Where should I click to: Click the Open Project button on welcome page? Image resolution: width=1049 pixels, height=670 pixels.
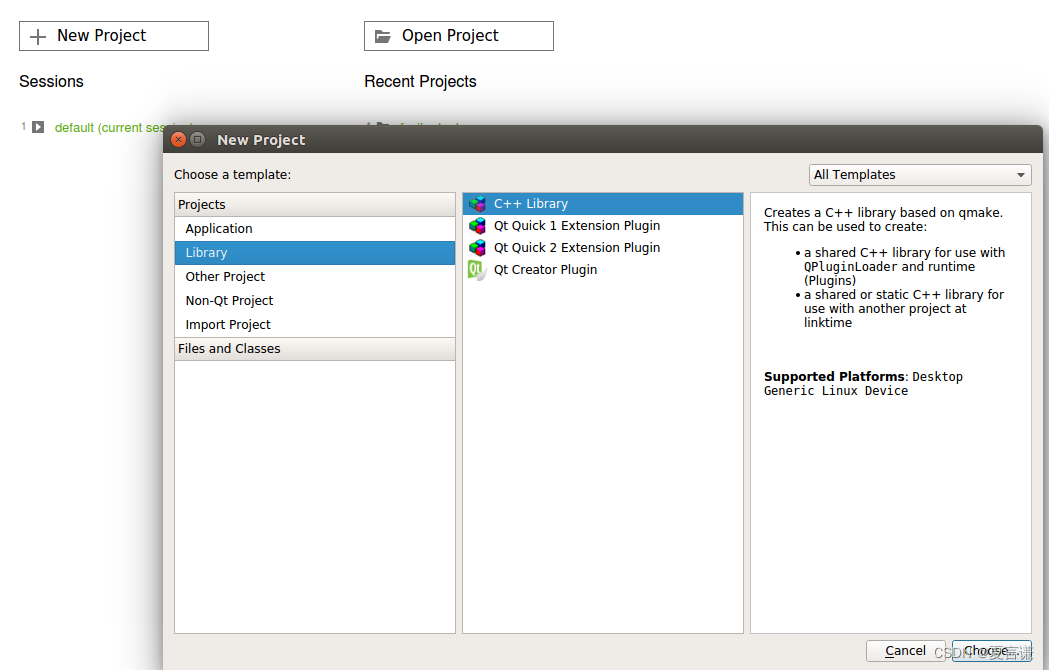[x=459, y=36]
